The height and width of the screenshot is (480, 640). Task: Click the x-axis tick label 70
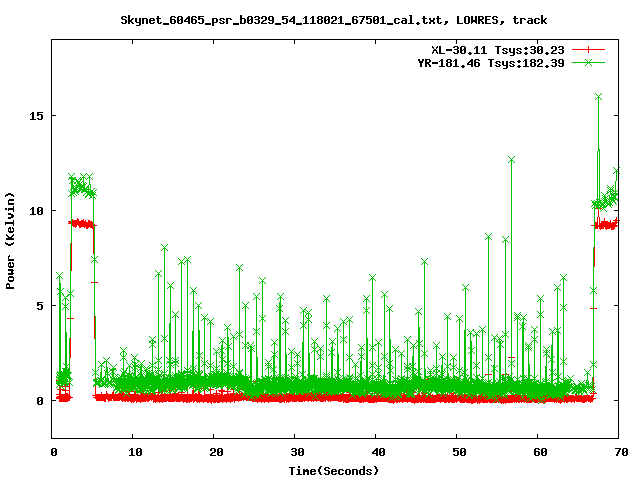(x=621, y=452)
